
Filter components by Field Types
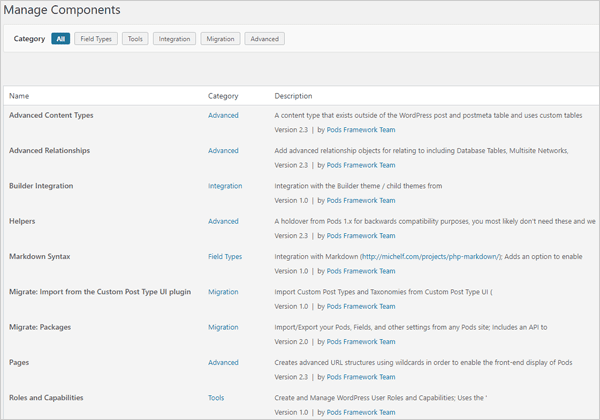(96, 39)
